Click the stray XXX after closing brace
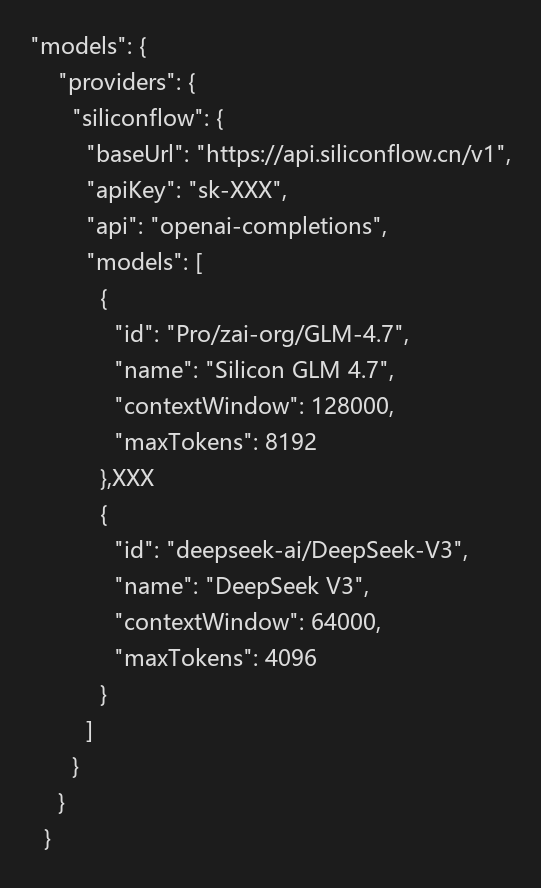 pos(133,479)
